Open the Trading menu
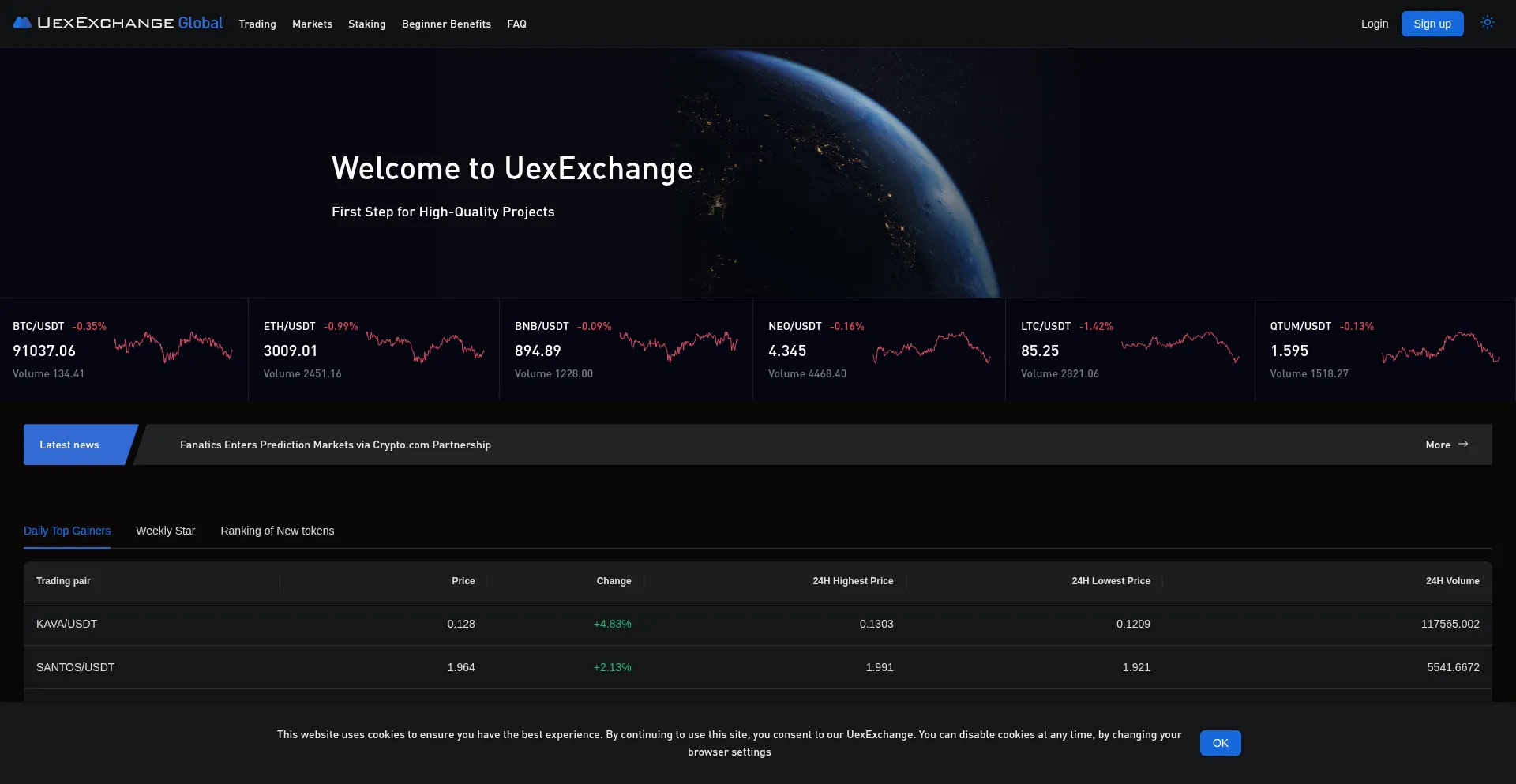 pos(257,24)
